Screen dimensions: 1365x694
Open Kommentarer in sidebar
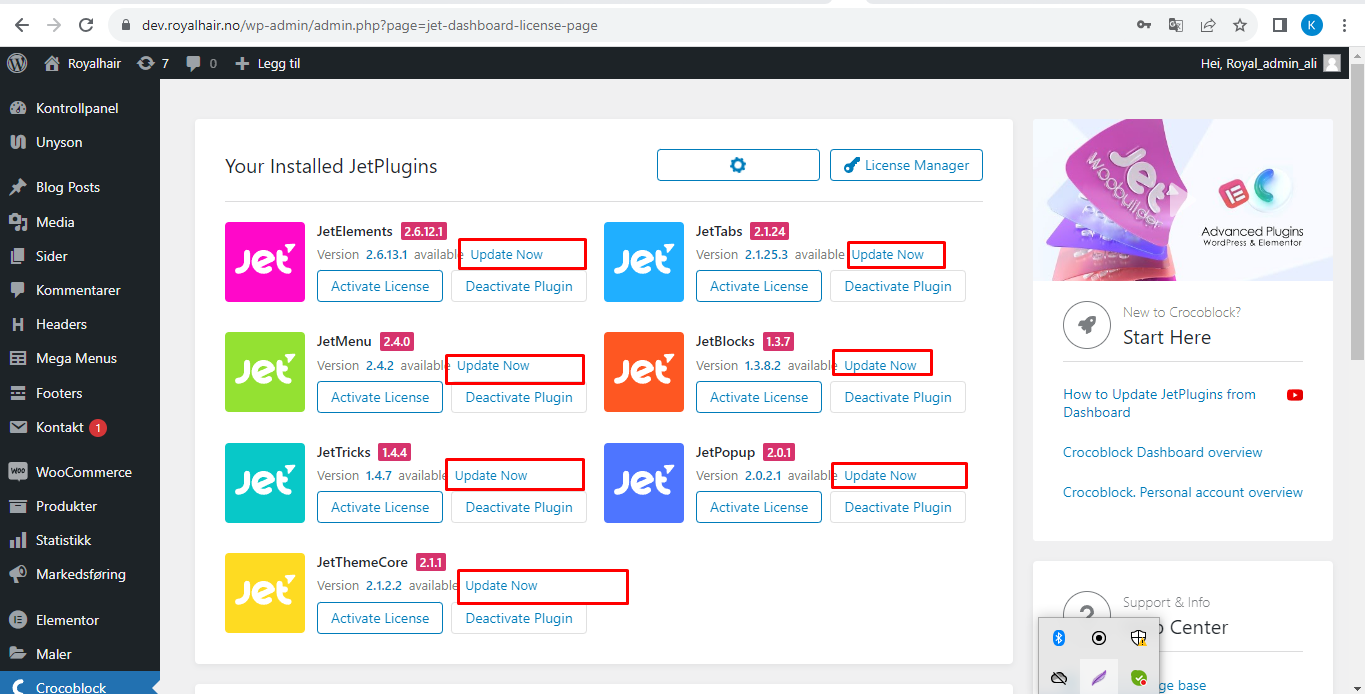coord(80,290)
